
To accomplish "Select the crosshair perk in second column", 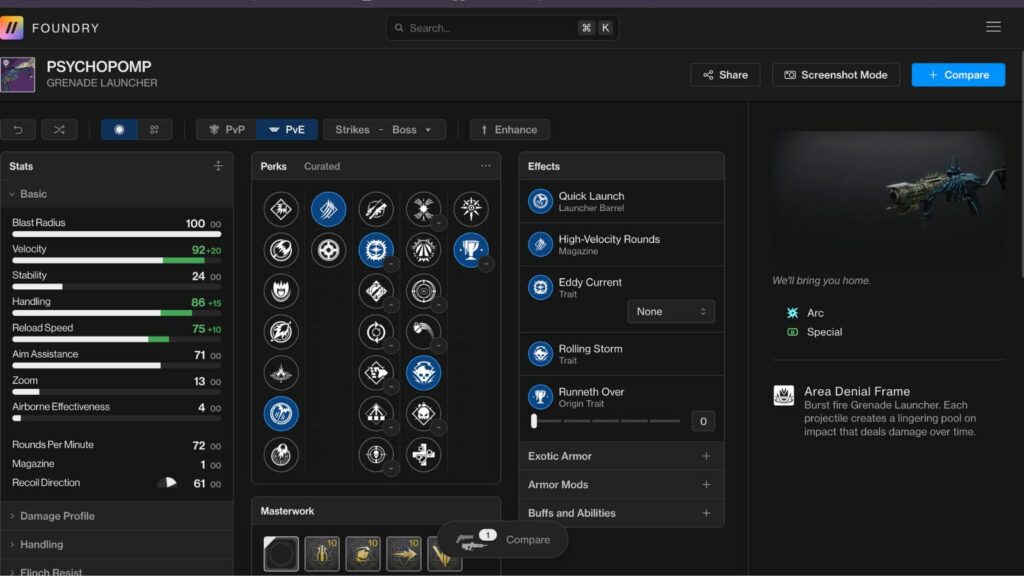I will pos(328,249).
